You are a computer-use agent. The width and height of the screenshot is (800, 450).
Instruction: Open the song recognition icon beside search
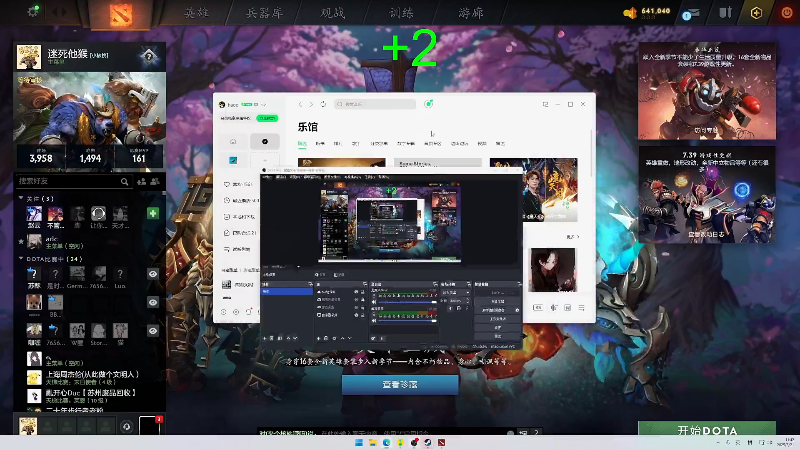coord(429,104)
